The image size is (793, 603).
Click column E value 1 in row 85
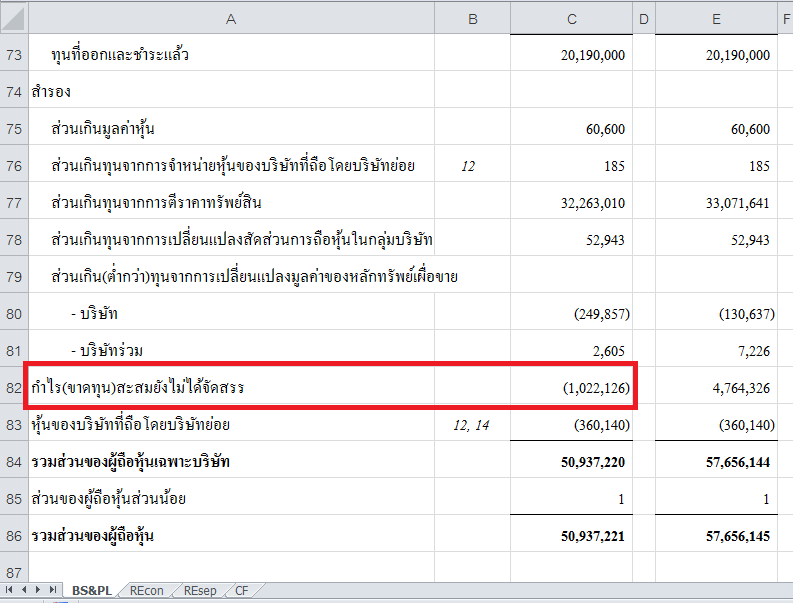[766, 499]
